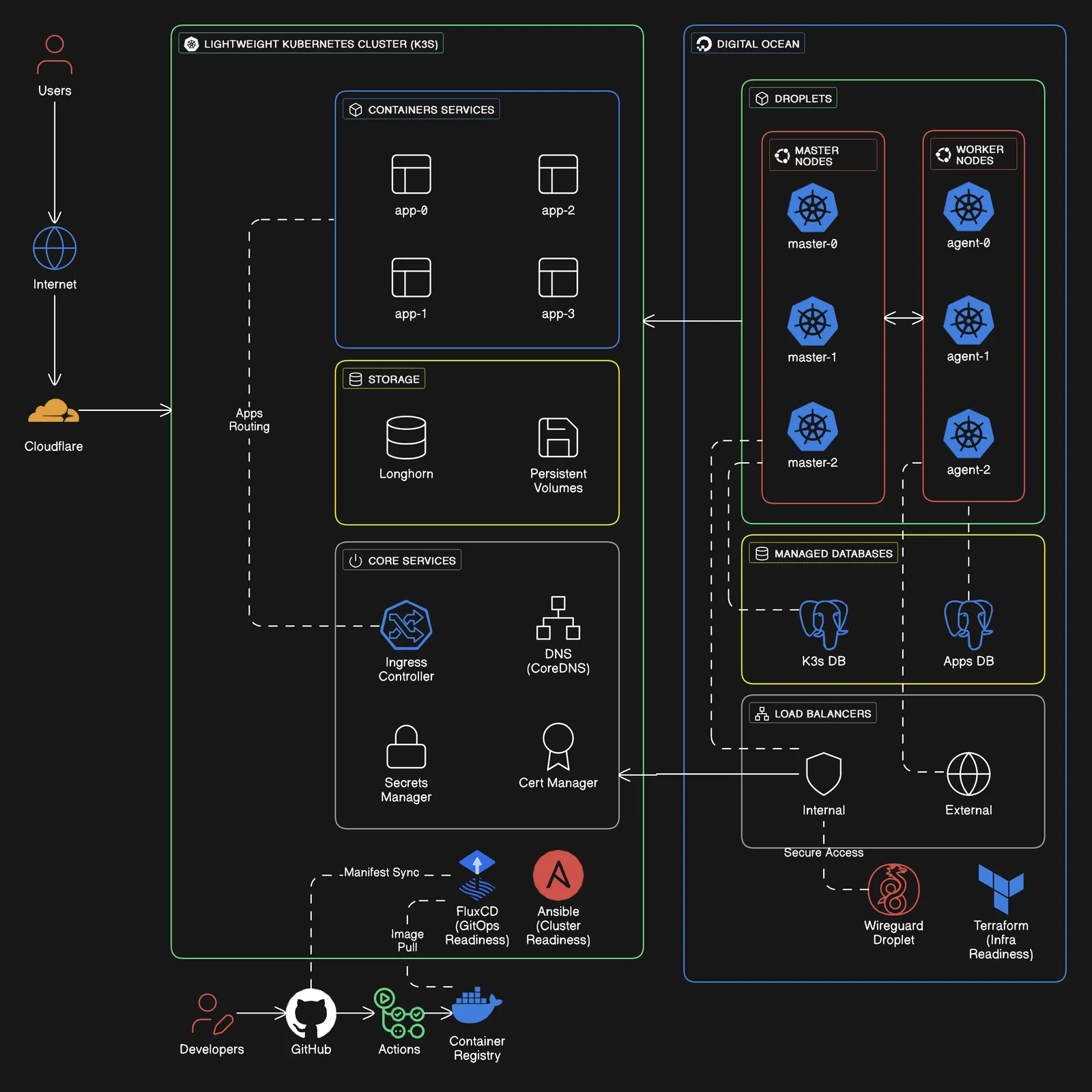Select the Ingress Controller icon

[x=406, y=625]
